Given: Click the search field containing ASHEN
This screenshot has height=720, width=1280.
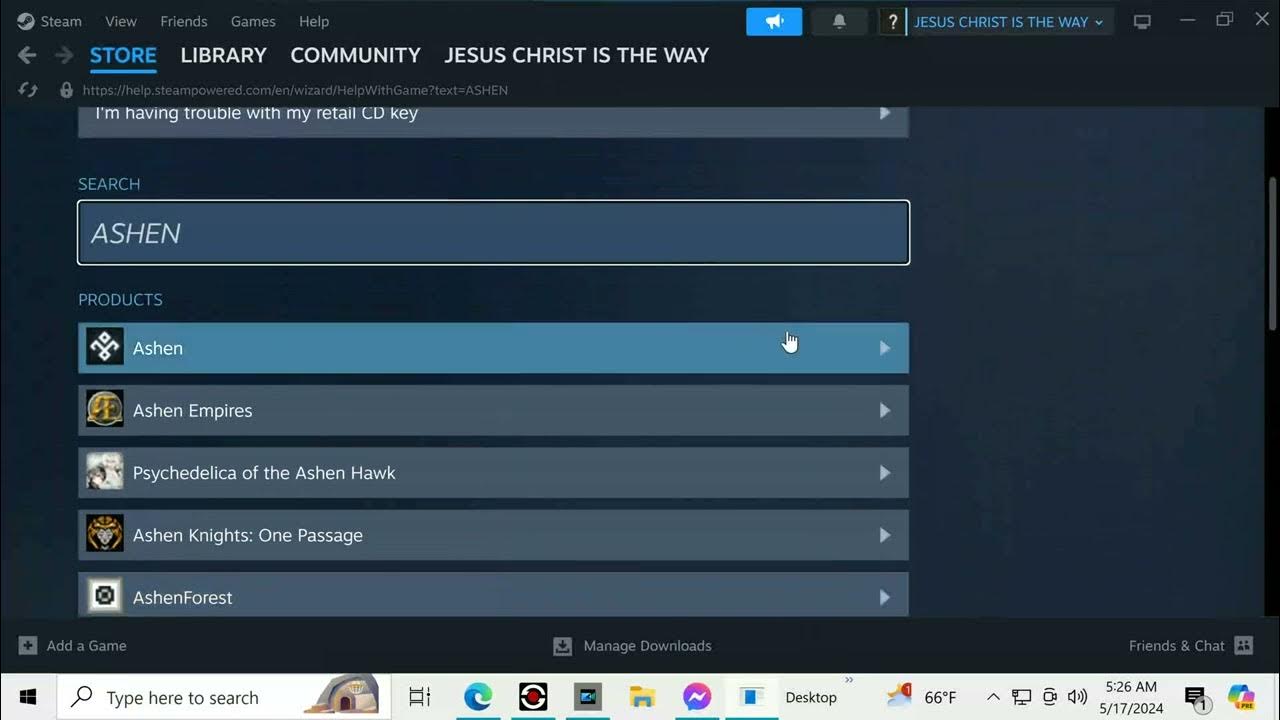Looking at the screenshot, I should [493, 233].
